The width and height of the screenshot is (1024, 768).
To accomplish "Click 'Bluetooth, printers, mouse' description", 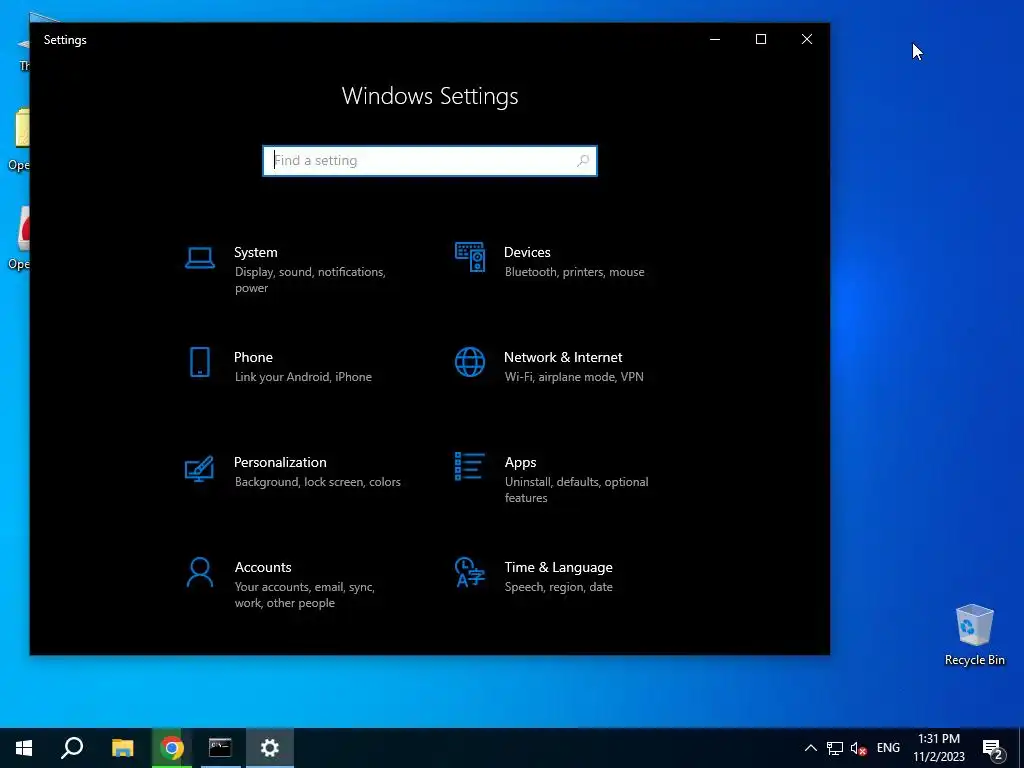I will tap(575, 272).
